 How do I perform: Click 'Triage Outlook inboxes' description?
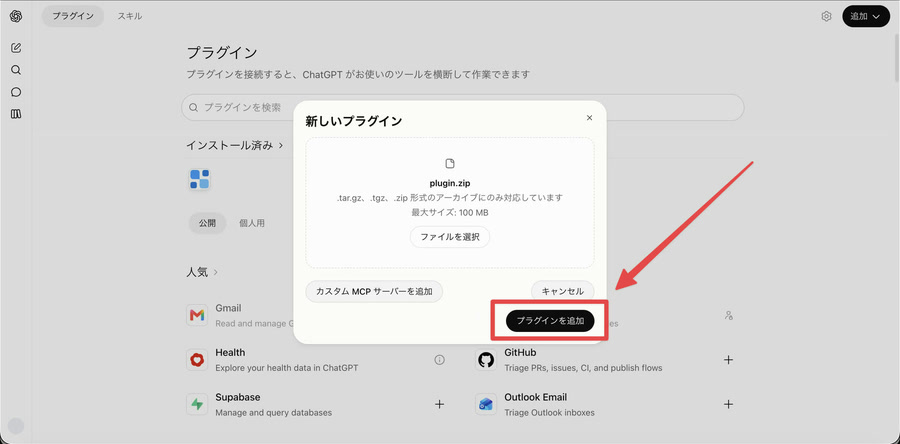[549, 412]
